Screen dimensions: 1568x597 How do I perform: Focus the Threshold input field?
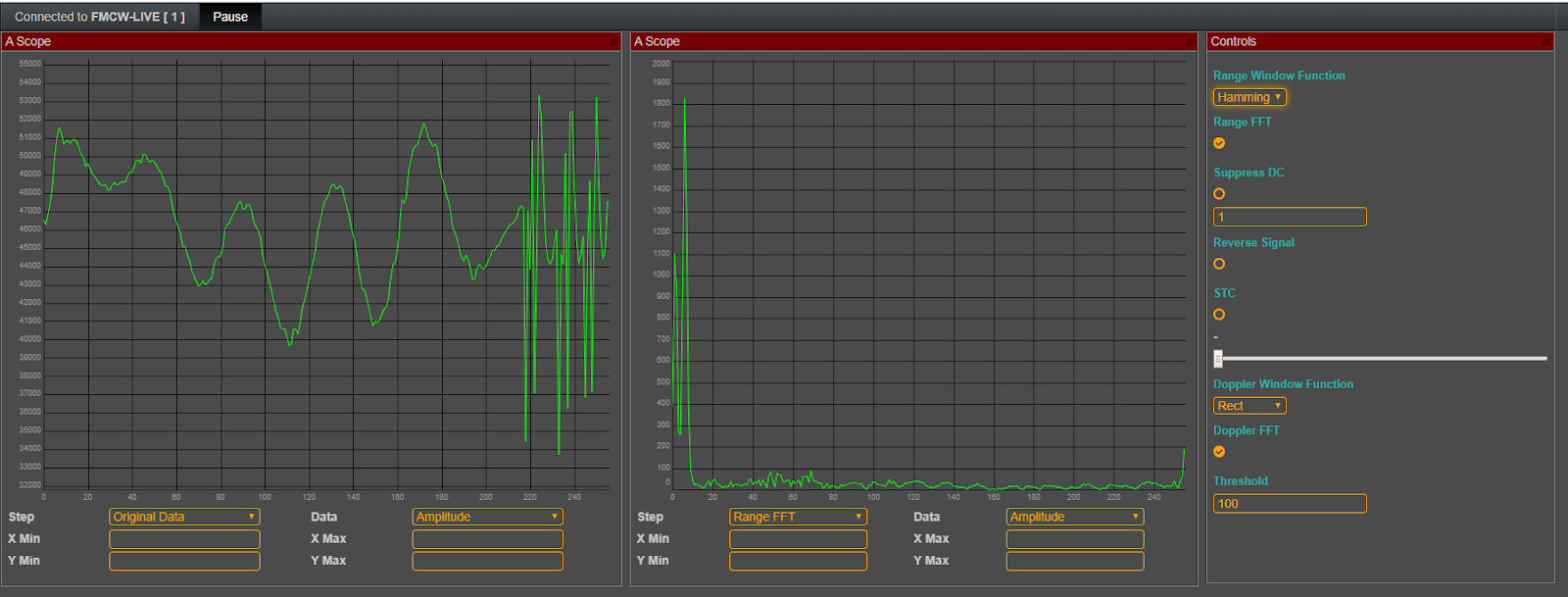coord(1290,504)
